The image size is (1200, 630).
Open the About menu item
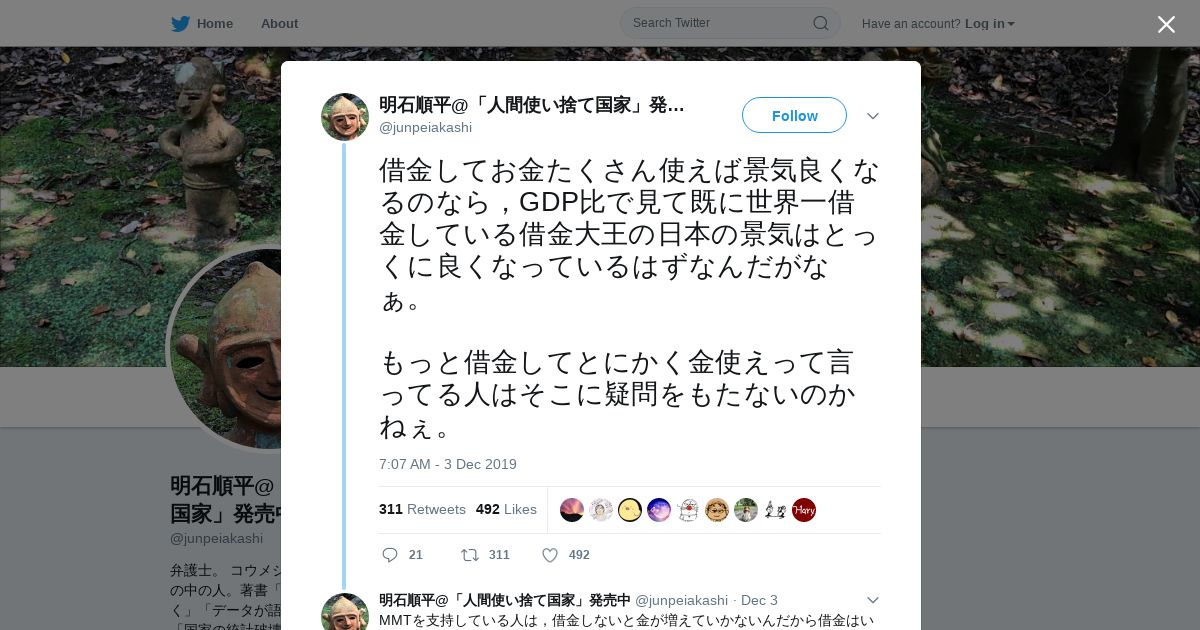click(x=279, y=24)
